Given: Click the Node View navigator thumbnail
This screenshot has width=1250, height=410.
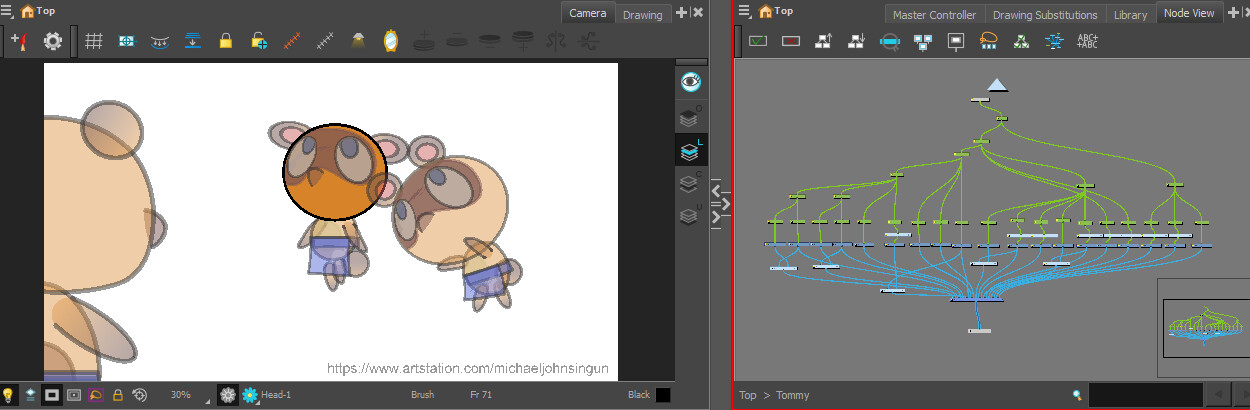Looking at the screenshot, I should coord(1206,327).
